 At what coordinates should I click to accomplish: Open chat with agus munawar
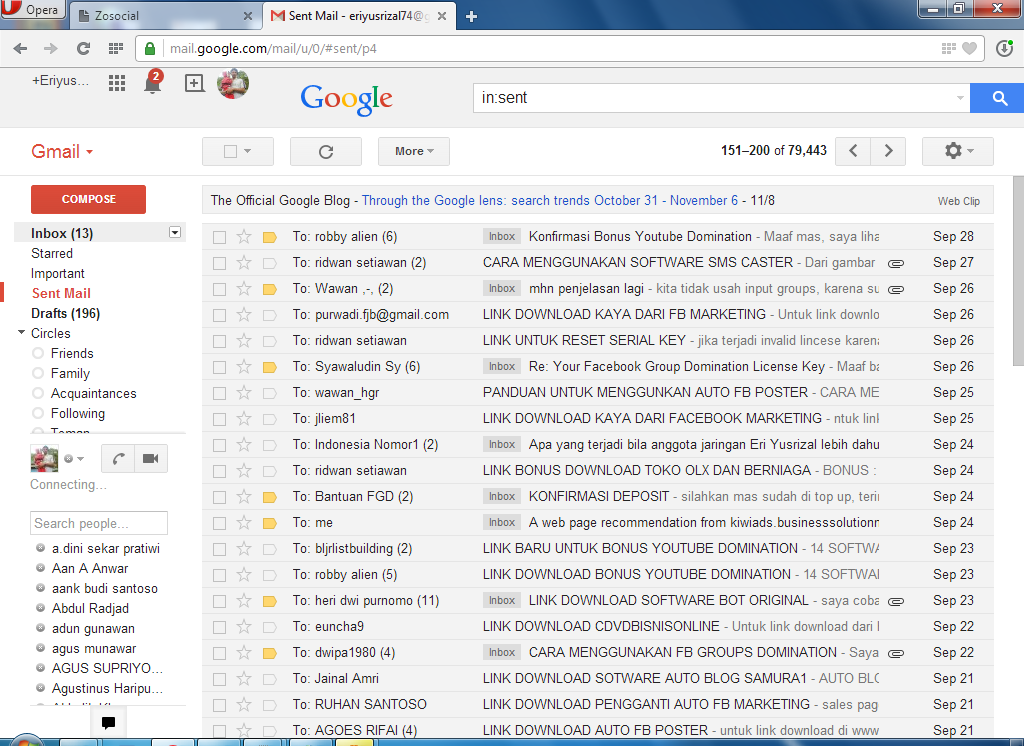tap(94, 649)
